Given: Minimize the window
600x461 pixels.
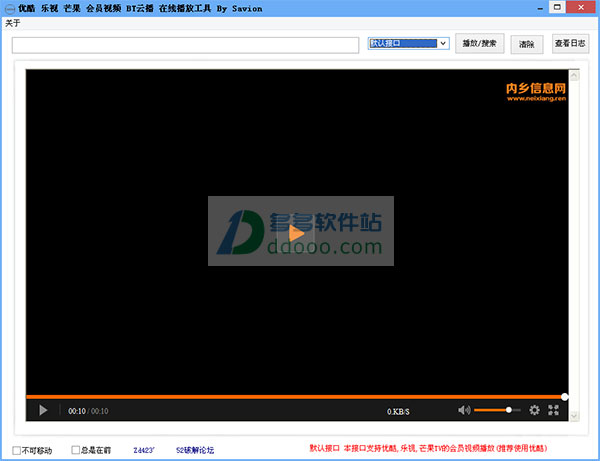Looking at the screenshot, I should click(x=540, y=8).
